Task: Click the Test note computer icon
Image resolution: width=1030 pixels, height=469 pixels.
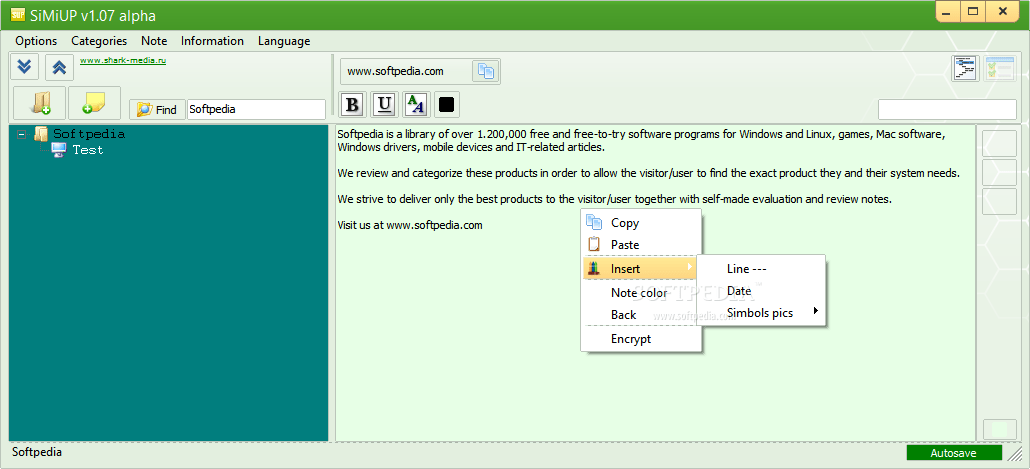Action: tap(59, 150)
